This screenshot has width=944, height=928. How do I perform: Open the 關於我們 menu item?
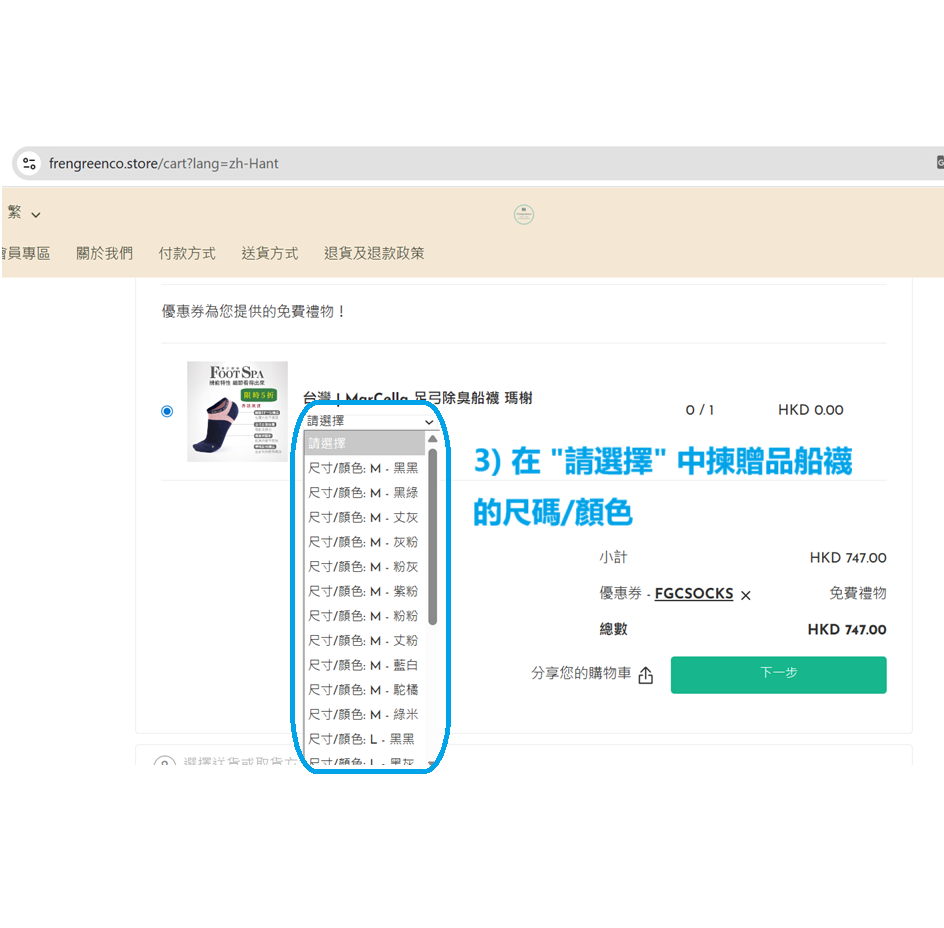104,254
